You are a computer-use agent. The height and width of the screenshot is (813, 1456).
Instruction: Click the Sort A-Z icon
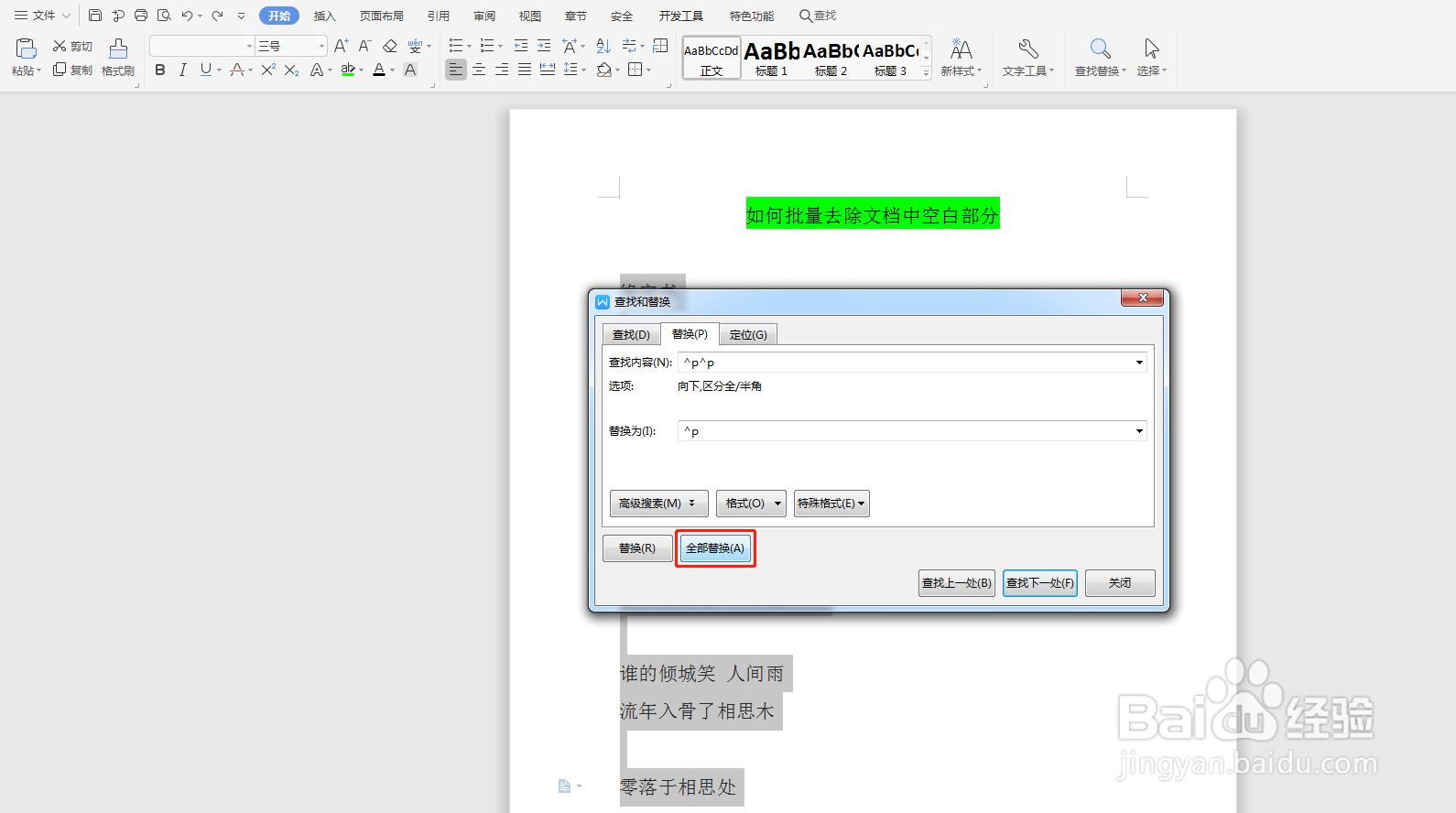click(x=603, y=46)
